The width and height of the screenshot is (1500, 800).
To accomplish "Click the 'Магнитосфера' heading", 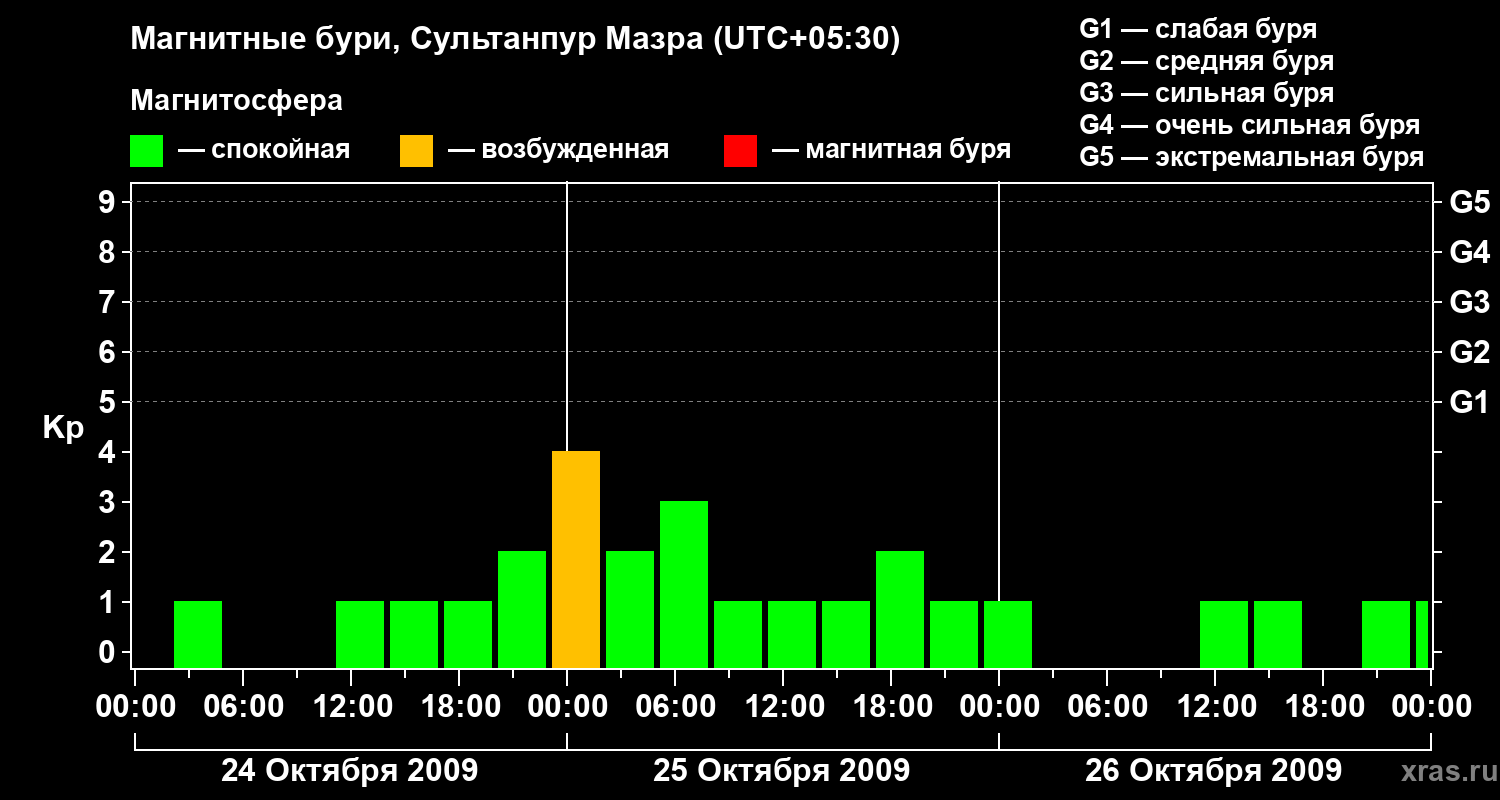I will [x=237, y=101].
